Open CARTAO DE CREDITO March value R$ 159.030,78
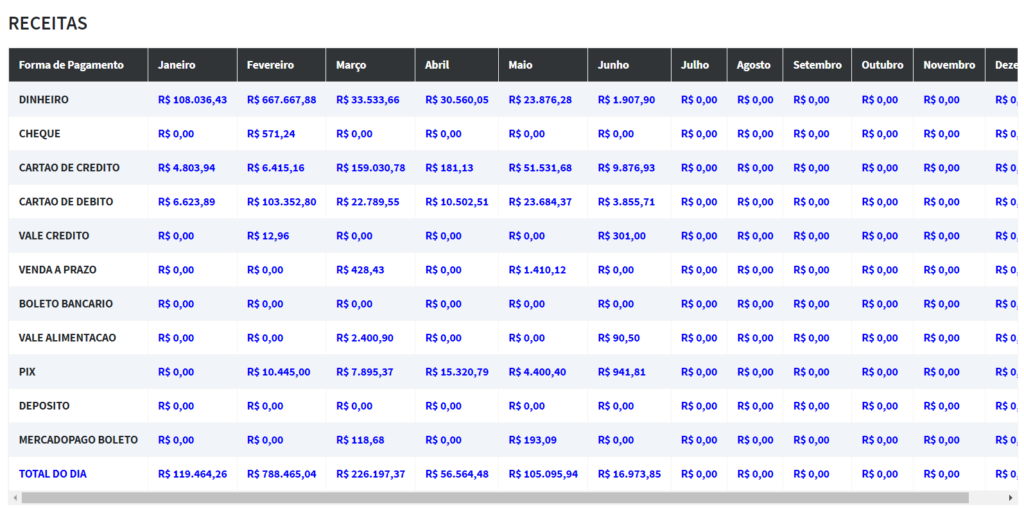 pos(370,168)
